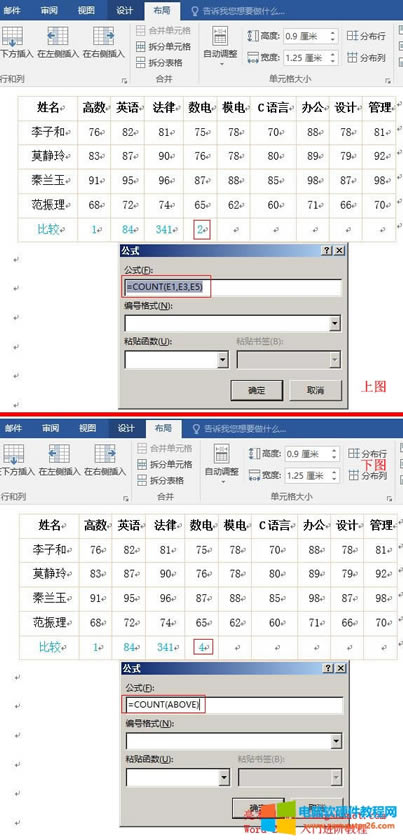Viewport: 403px width, 840px height.
Task: Close the COUNT(ABOVE) formula dialog
Action: click(340, 669)
